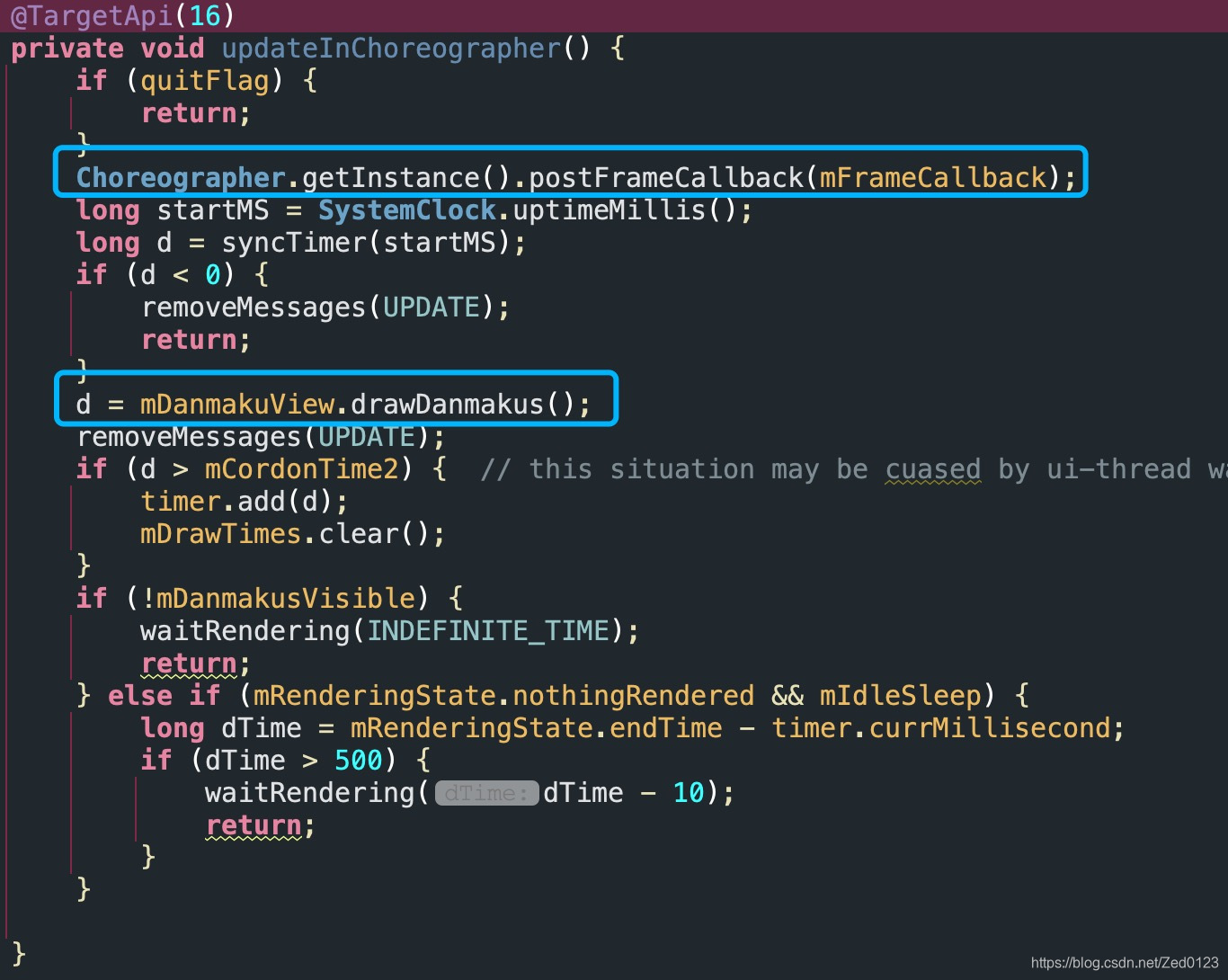
Task: Select the mFrameCallback argument
Action: (x=933, y=178)
